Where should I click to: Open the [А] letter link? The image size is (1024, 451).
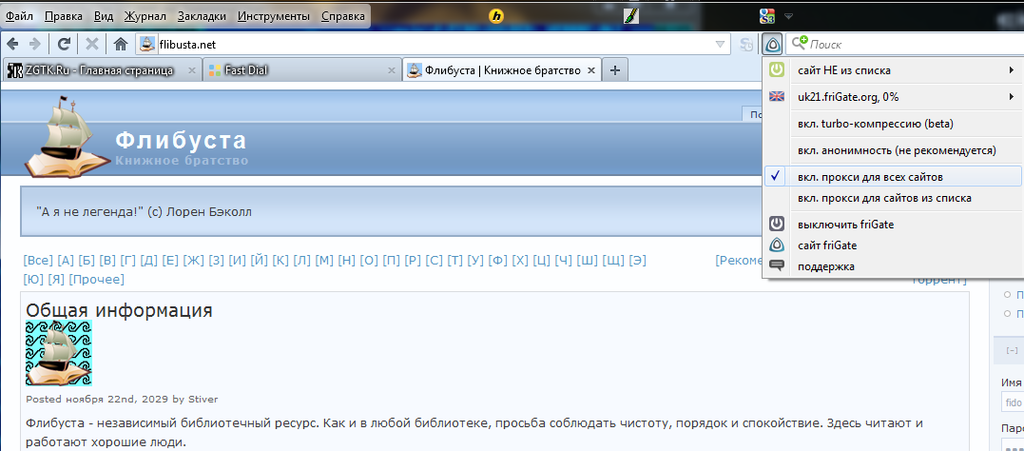point(66,260)
